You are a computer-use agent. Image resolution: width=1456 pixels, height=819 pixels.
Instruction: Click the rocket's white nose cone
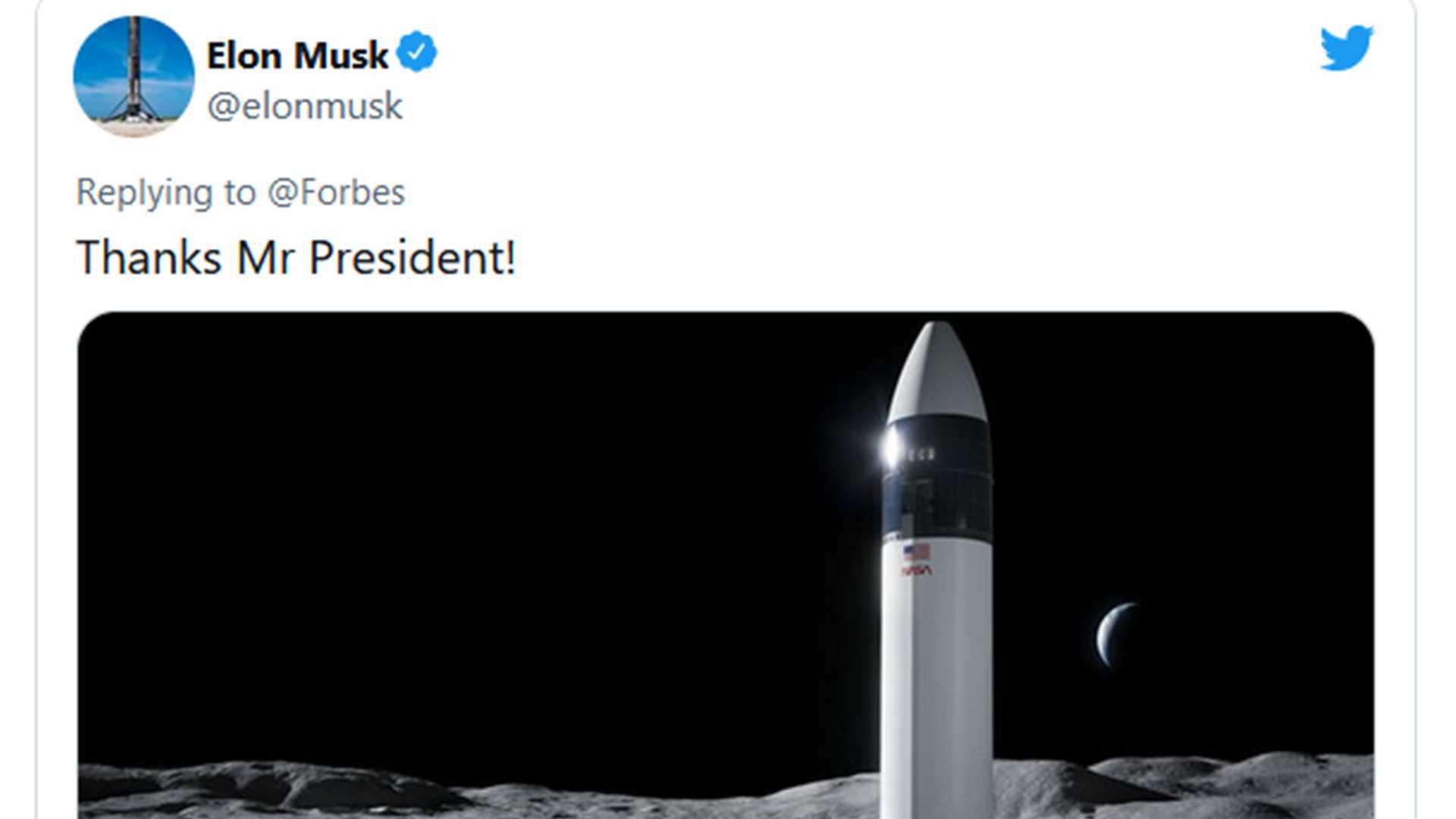pyautogui.click(x=937, y=372)
